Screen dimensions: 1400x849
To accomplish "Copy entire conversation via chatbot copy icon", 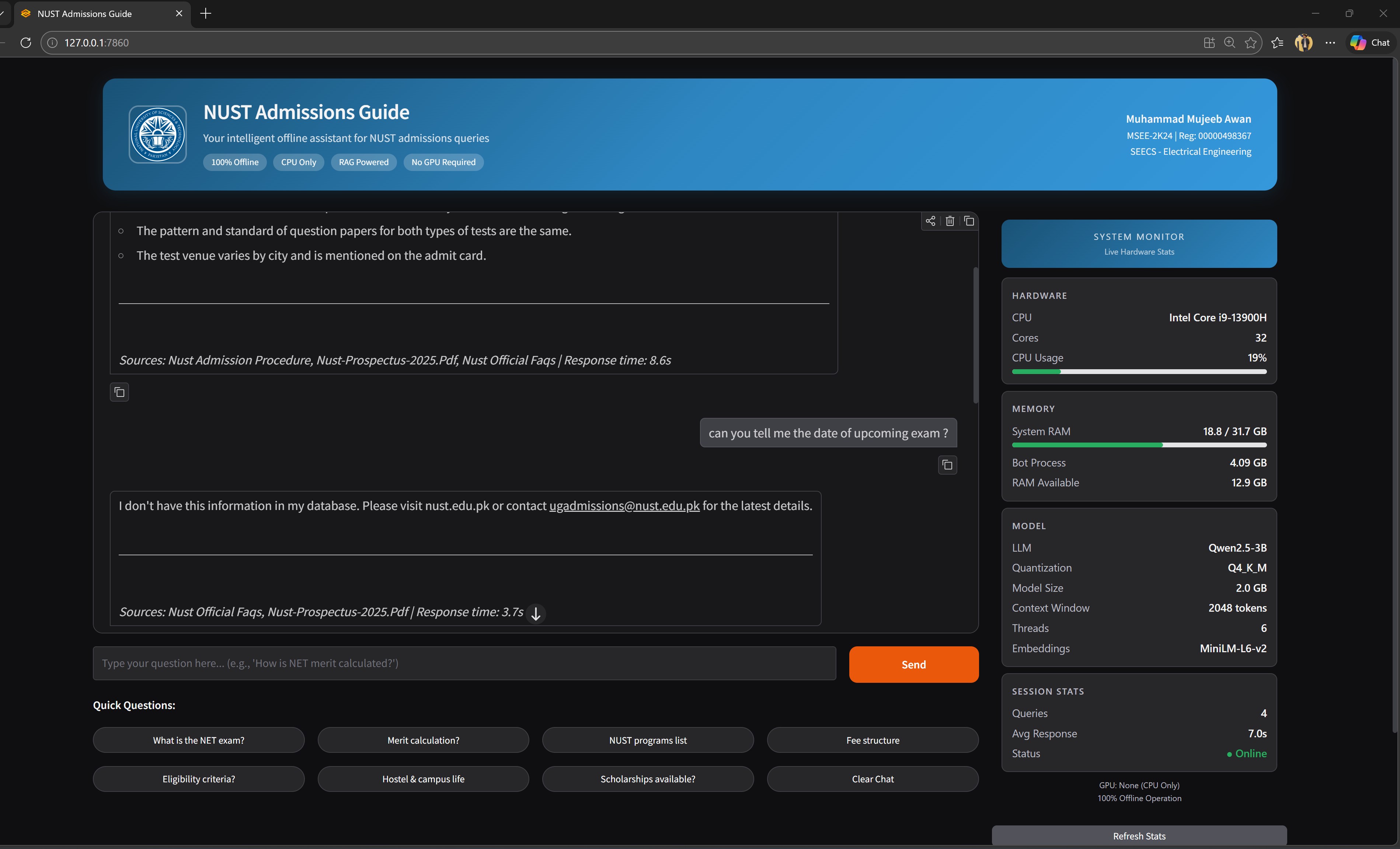I will pyautogui.click(x=969, y=221).
